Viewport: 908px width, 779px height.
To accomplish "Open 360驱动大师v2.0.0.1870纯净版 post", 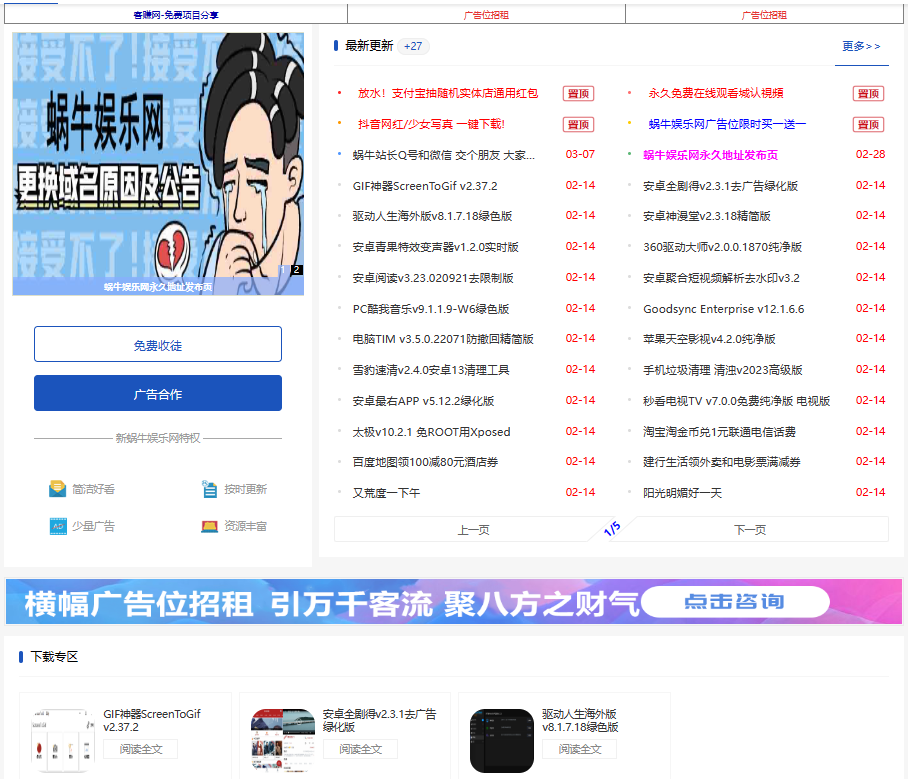I will click(x=722, y=247).
